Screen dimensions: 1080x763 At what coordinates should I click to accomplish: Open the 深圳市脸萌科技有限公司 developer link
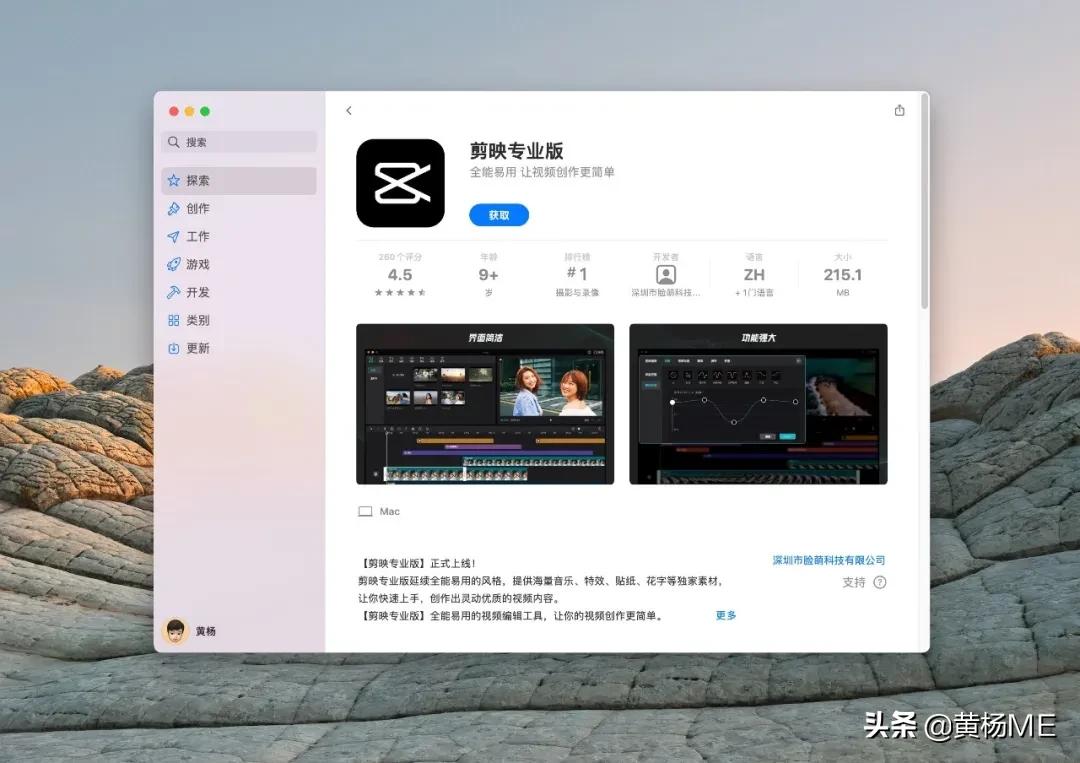click(829, 560)
